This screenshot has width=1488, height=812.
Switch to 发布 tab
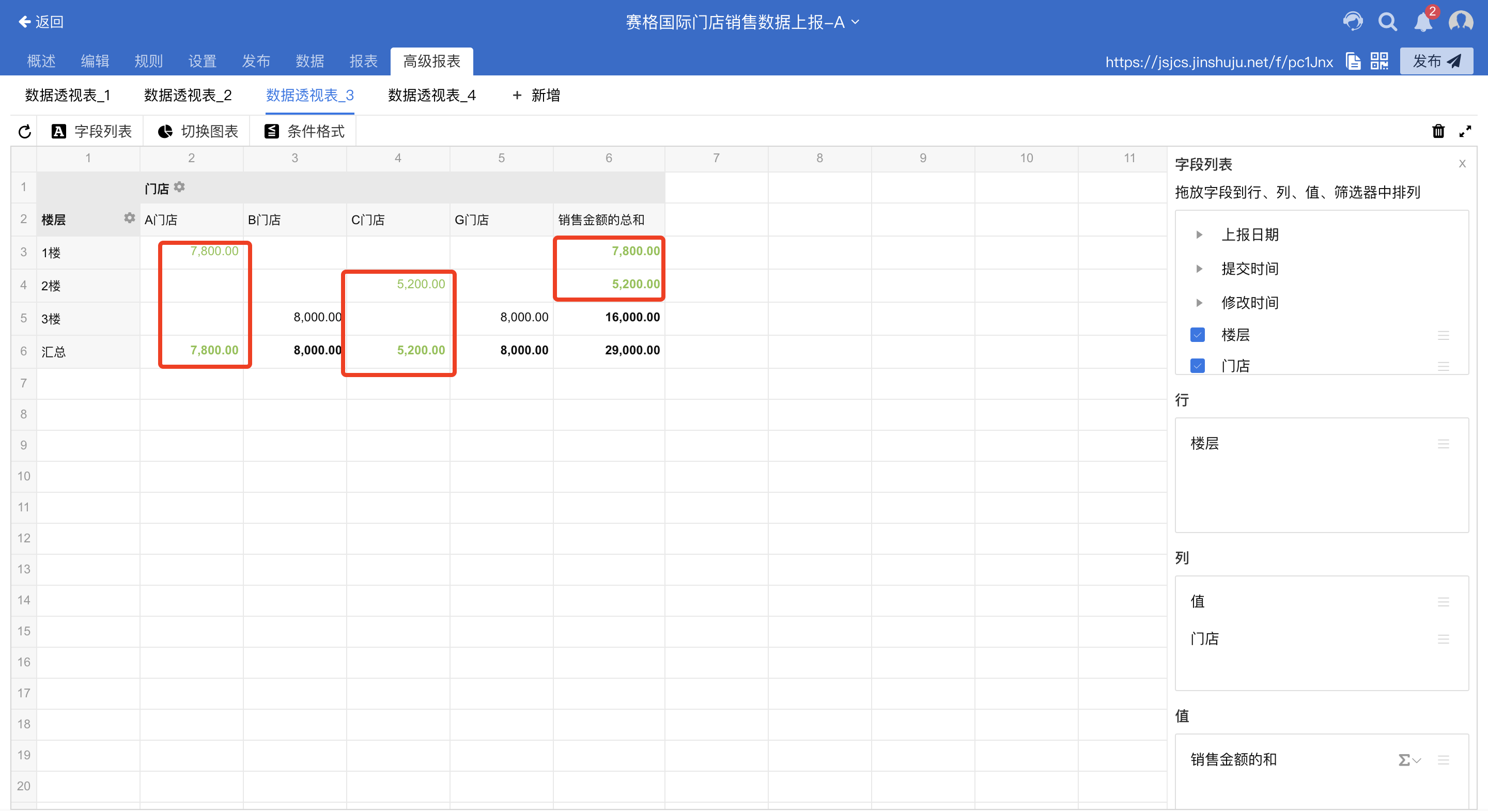click(256, 61)
